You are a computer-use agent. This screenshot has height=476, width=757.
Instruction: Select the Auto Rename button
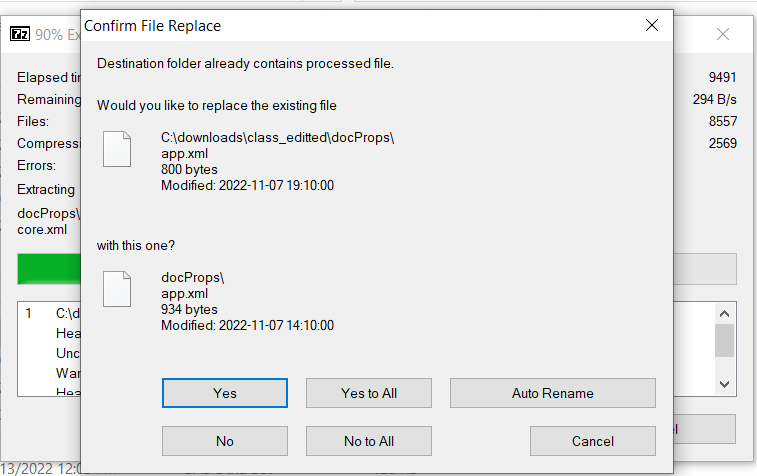[x=552, y=393]
